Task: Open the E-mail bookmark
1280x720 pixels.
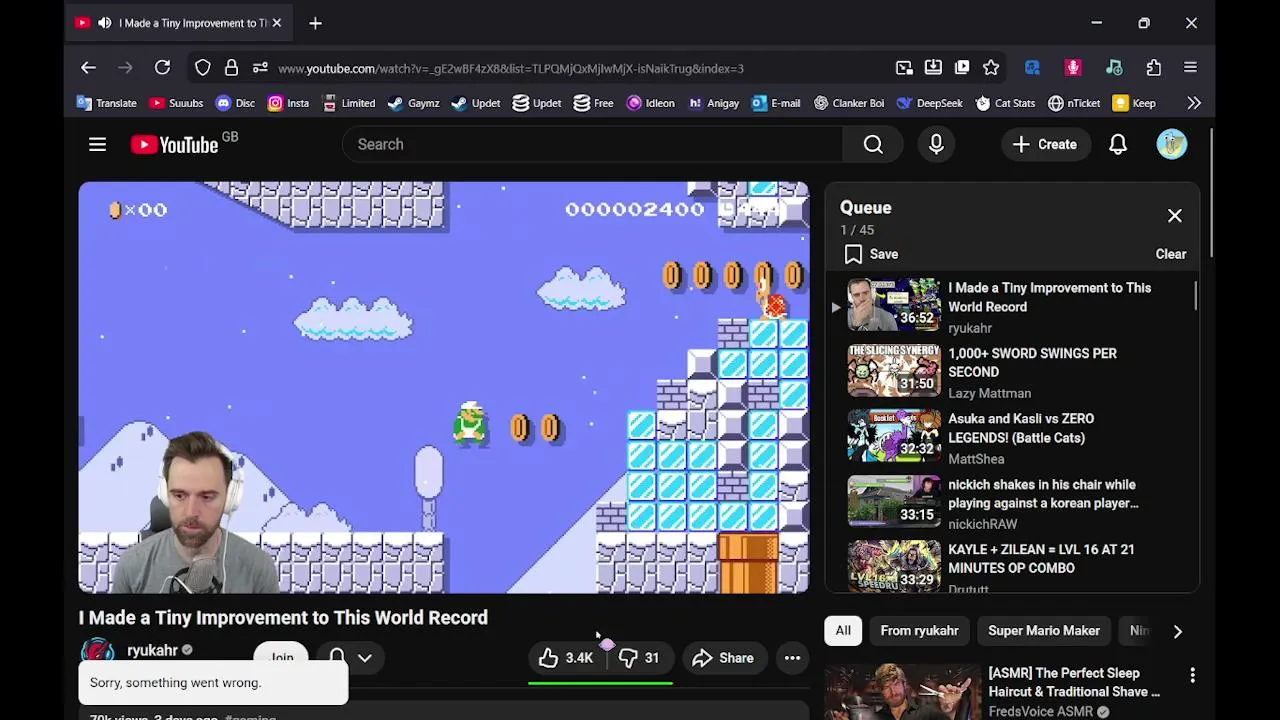Action: pyautogui.click(x=776, y=103)
